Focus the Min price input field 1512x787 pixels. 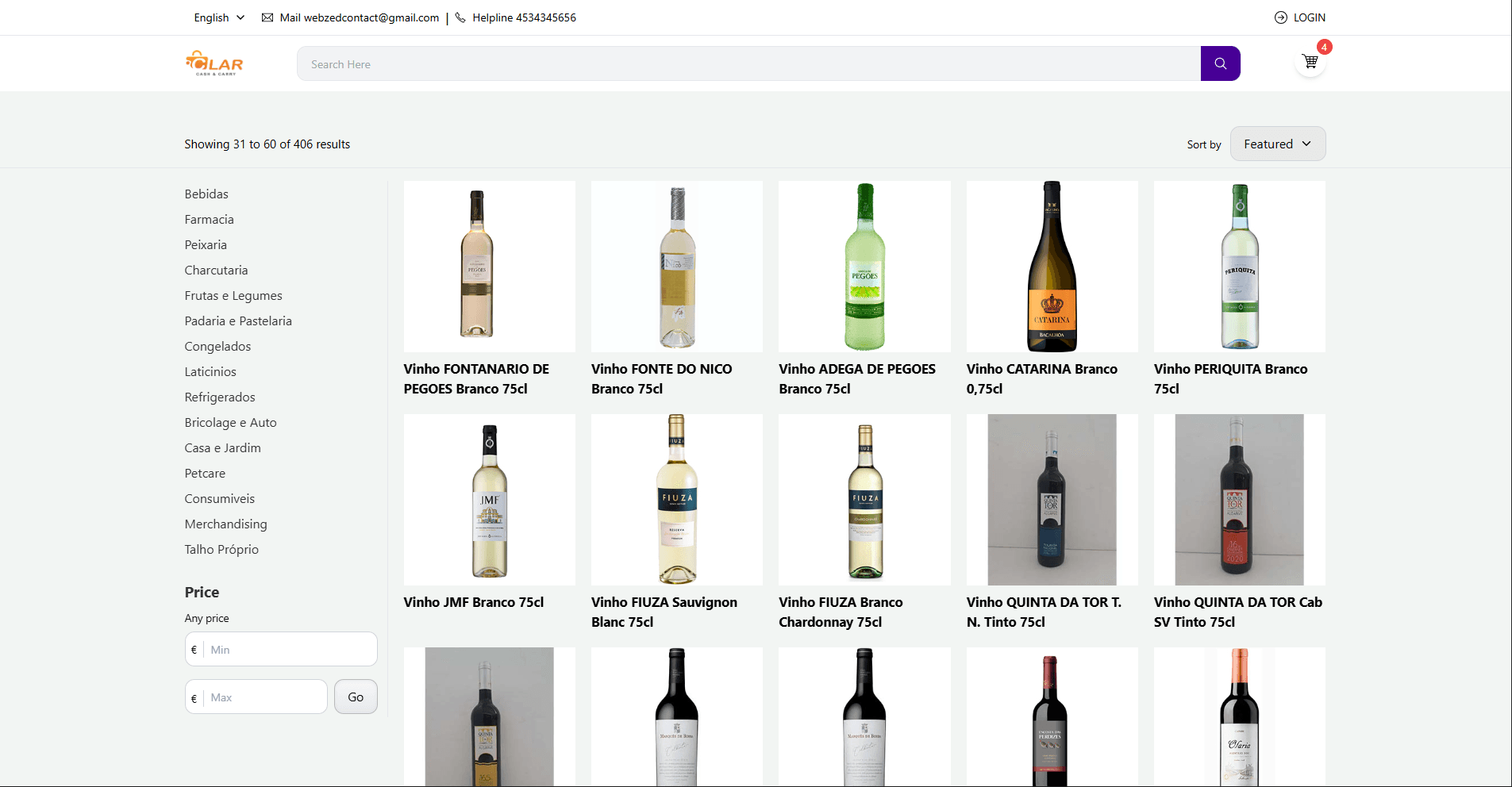(290, 650)
